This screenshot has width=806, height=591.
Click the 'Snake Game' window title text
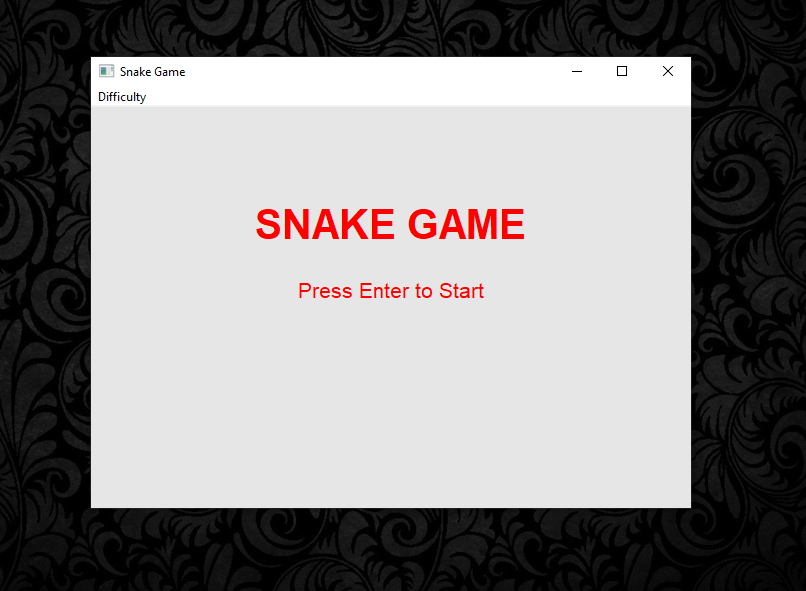152,72
